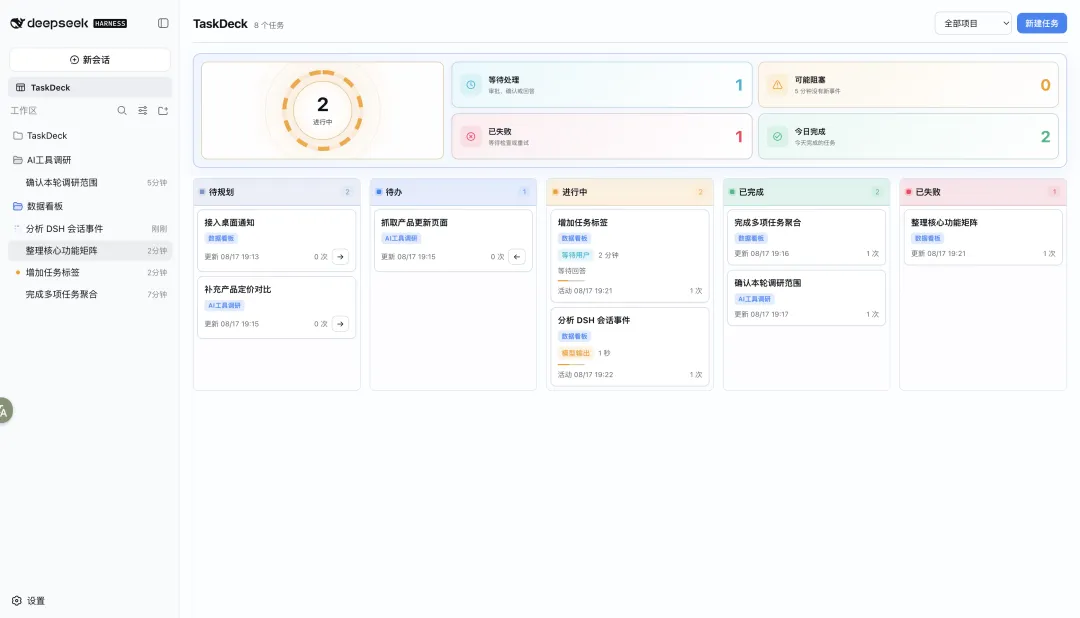
Task: Click the 模型输出 status tag
Action: coord(575,353)
